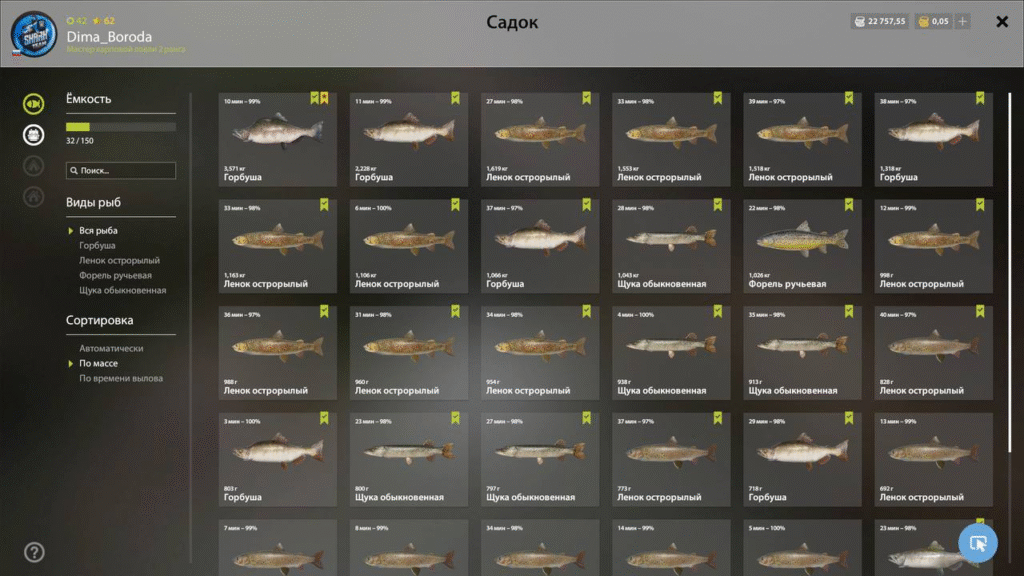Viewport: 1024px width, 576px height.
Task: Select the Вся рыба filter
Action: [x=98, y=231]
